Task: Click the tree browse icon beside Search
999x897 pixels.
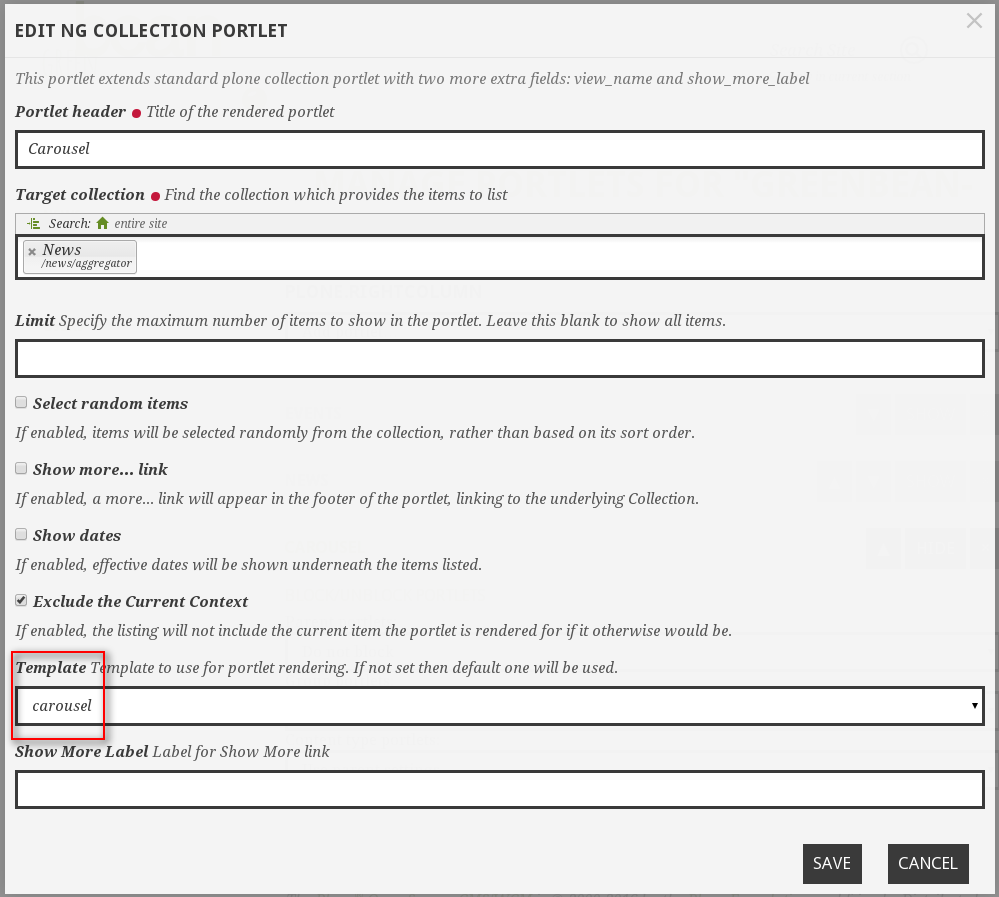Action: 34,224
